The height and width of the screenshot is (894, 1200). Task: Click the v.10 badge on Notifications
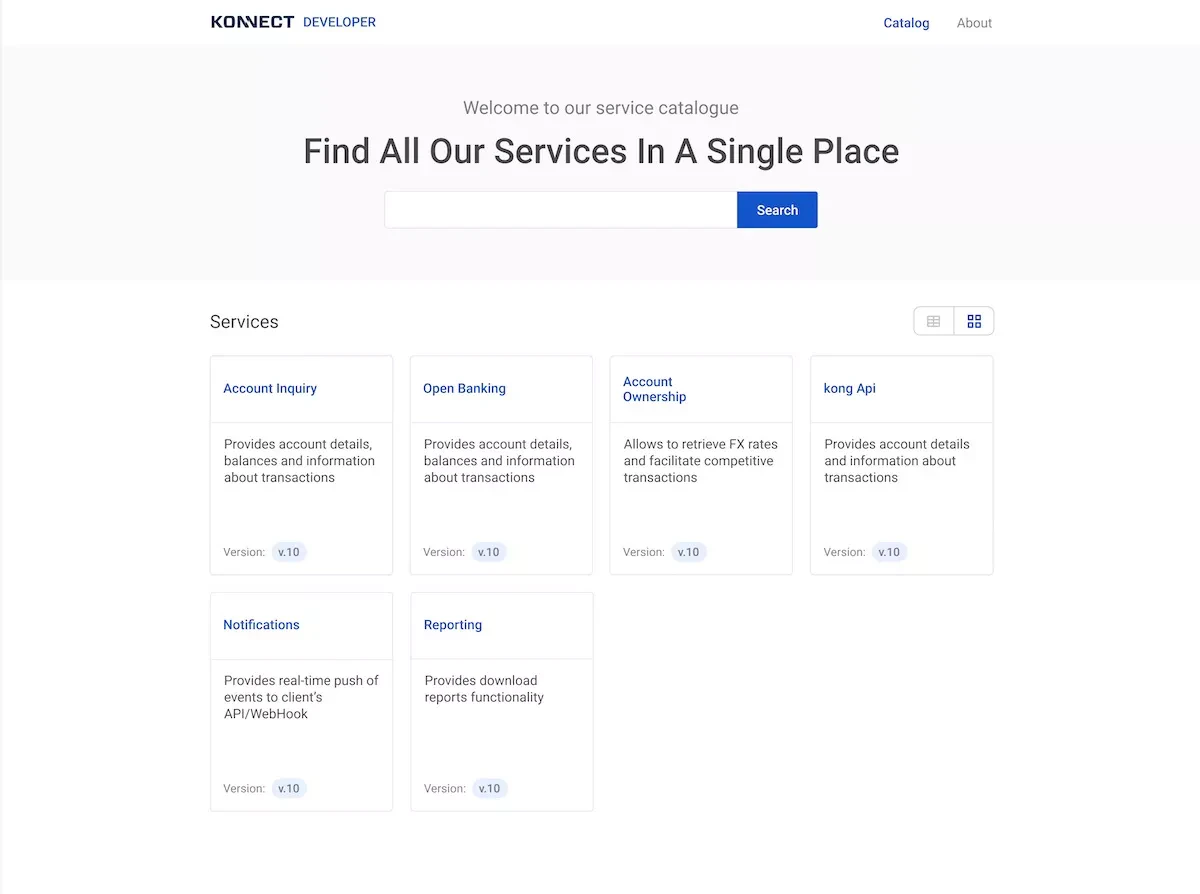[289, 788]
